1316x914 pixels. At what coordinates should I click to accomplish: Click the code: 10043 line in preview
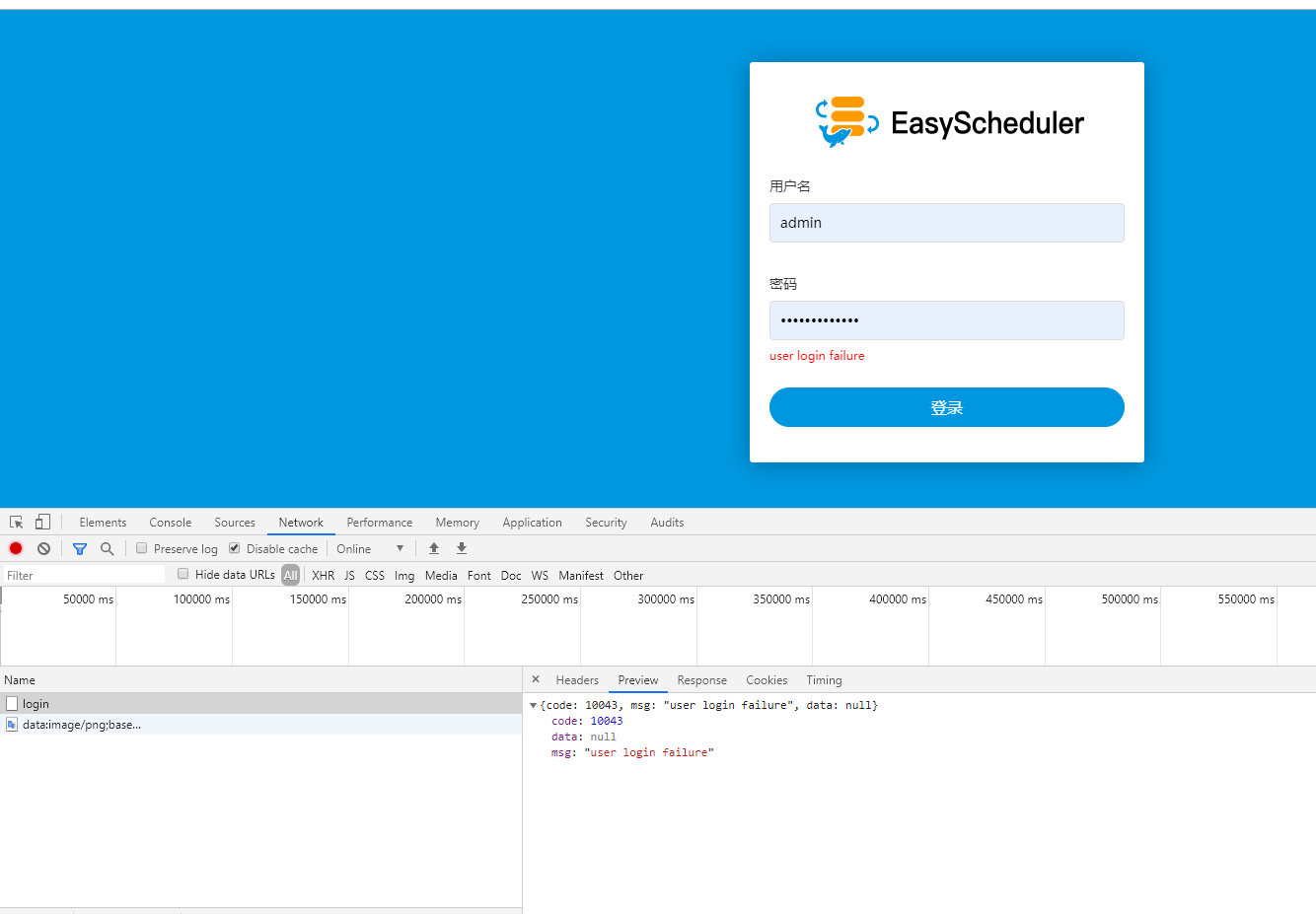tap(587, 721)
